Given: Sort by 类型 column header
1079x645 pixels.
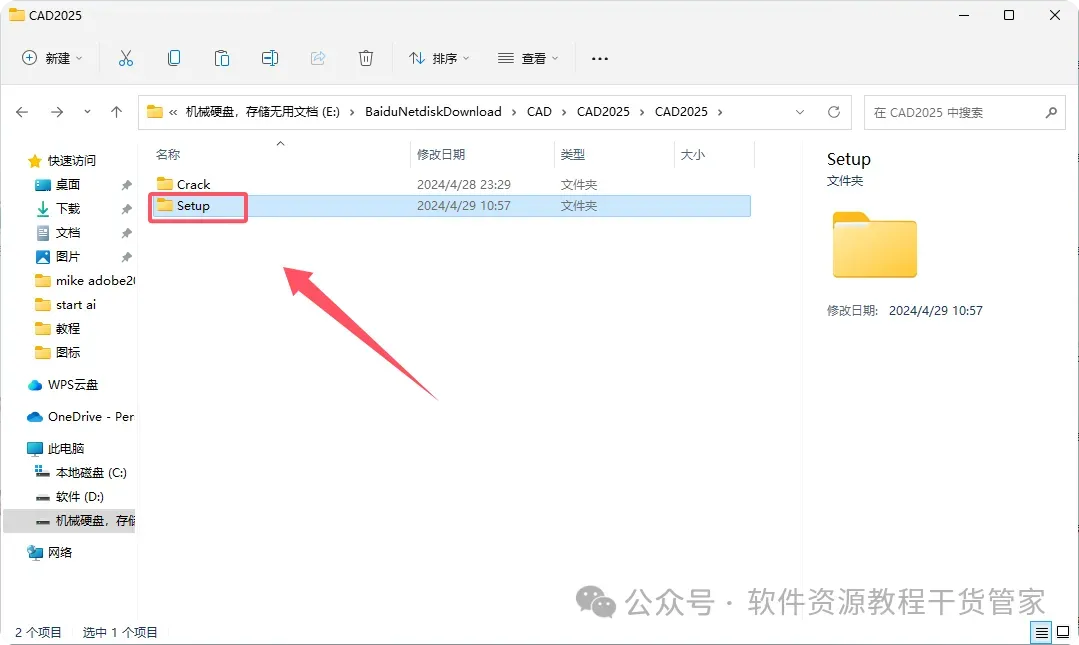Looking at the screenshot, I should pyautogui.click(x=573, y=155).
